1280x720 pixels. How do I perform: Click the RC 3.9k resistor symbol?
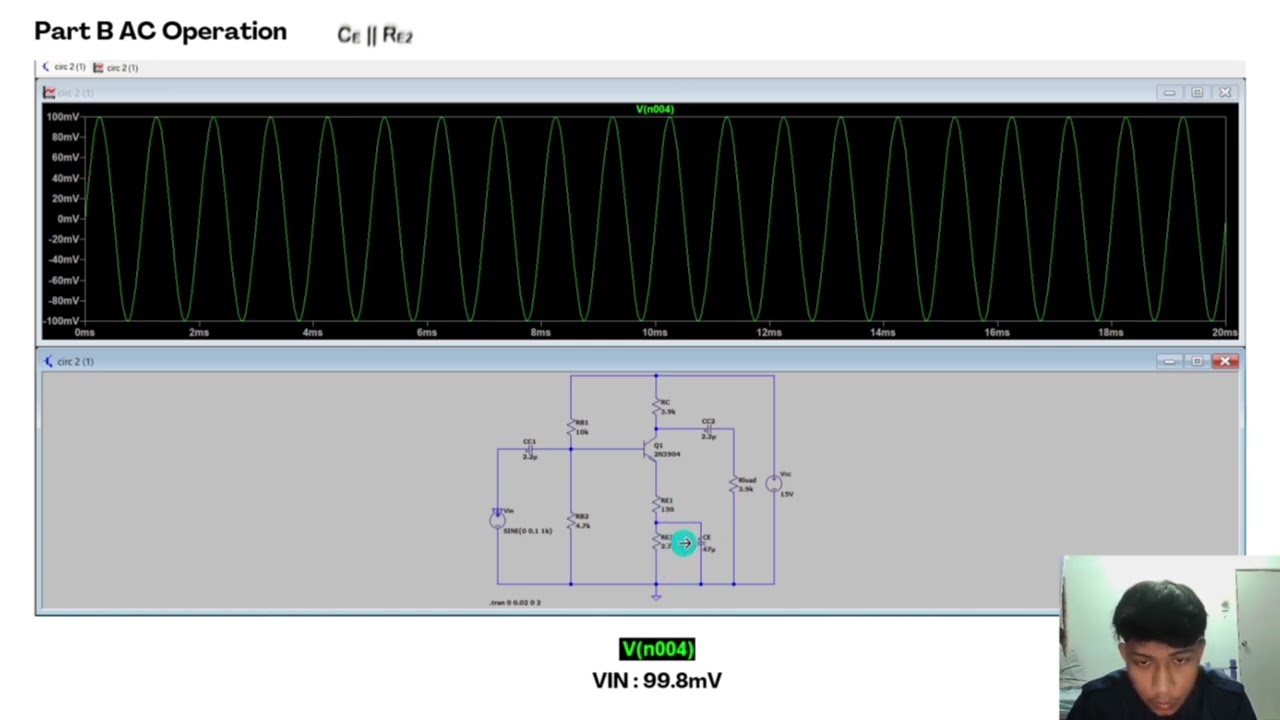click(x=657, y=407)
